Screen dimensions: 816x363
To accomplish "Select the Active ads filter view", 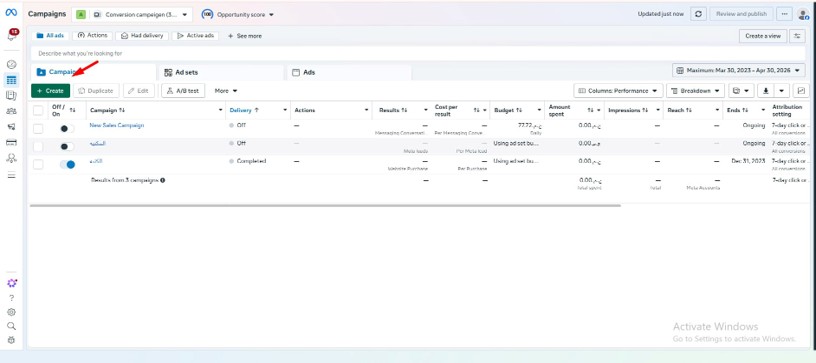I will coord(195,36).
